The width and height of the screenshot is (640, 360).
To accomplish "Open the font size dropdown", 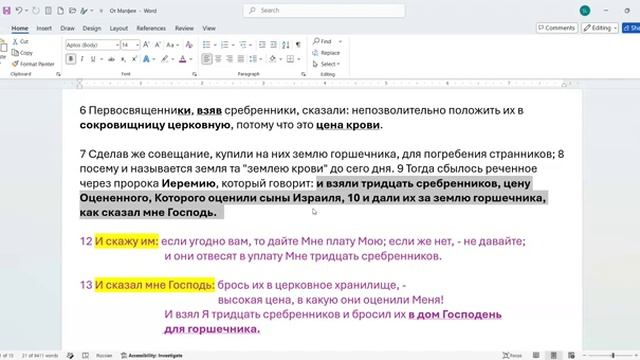I will pos(137,44).
